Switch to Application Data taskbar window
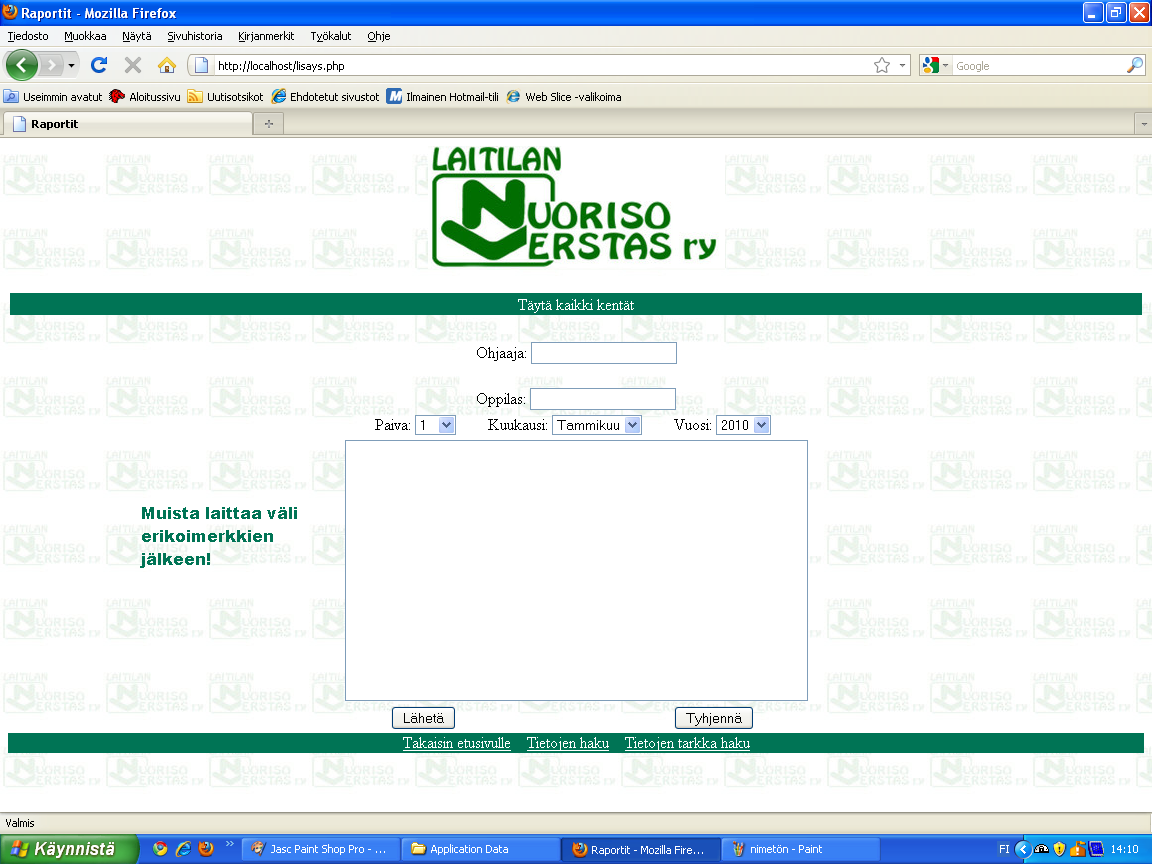 481,849
